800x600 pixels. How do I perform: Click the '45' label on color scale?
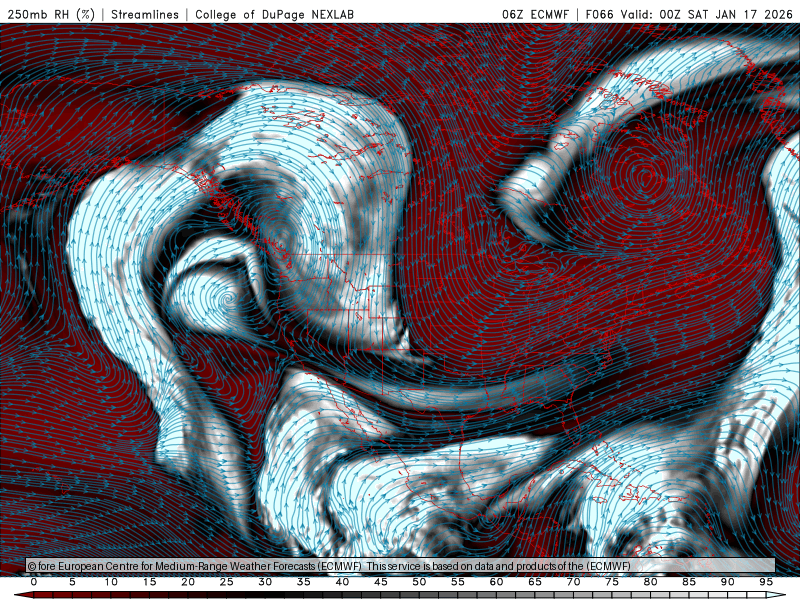381,582
